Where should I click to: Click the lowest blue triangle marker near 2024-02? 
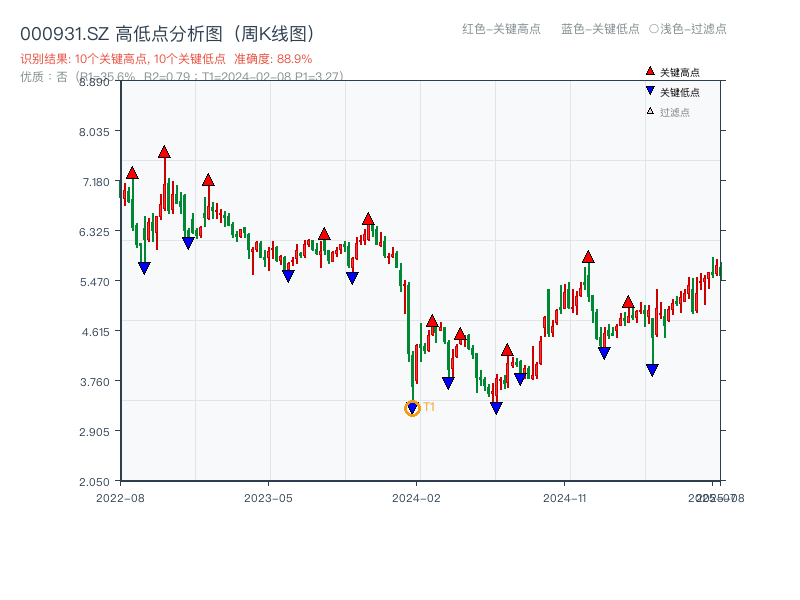click(413, 407)
